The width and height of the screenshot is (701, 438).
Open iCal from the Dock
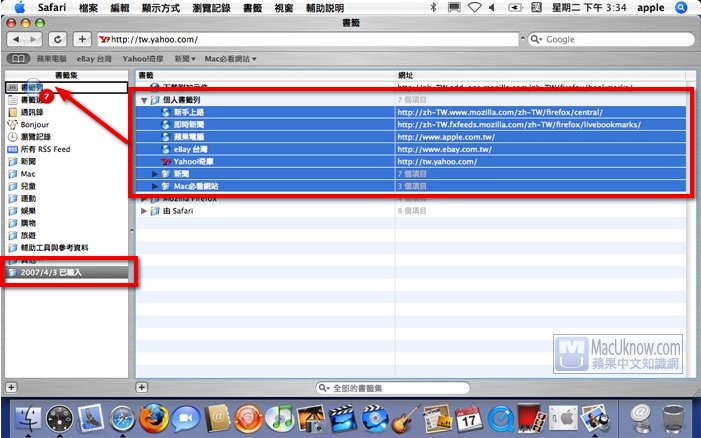469,419
